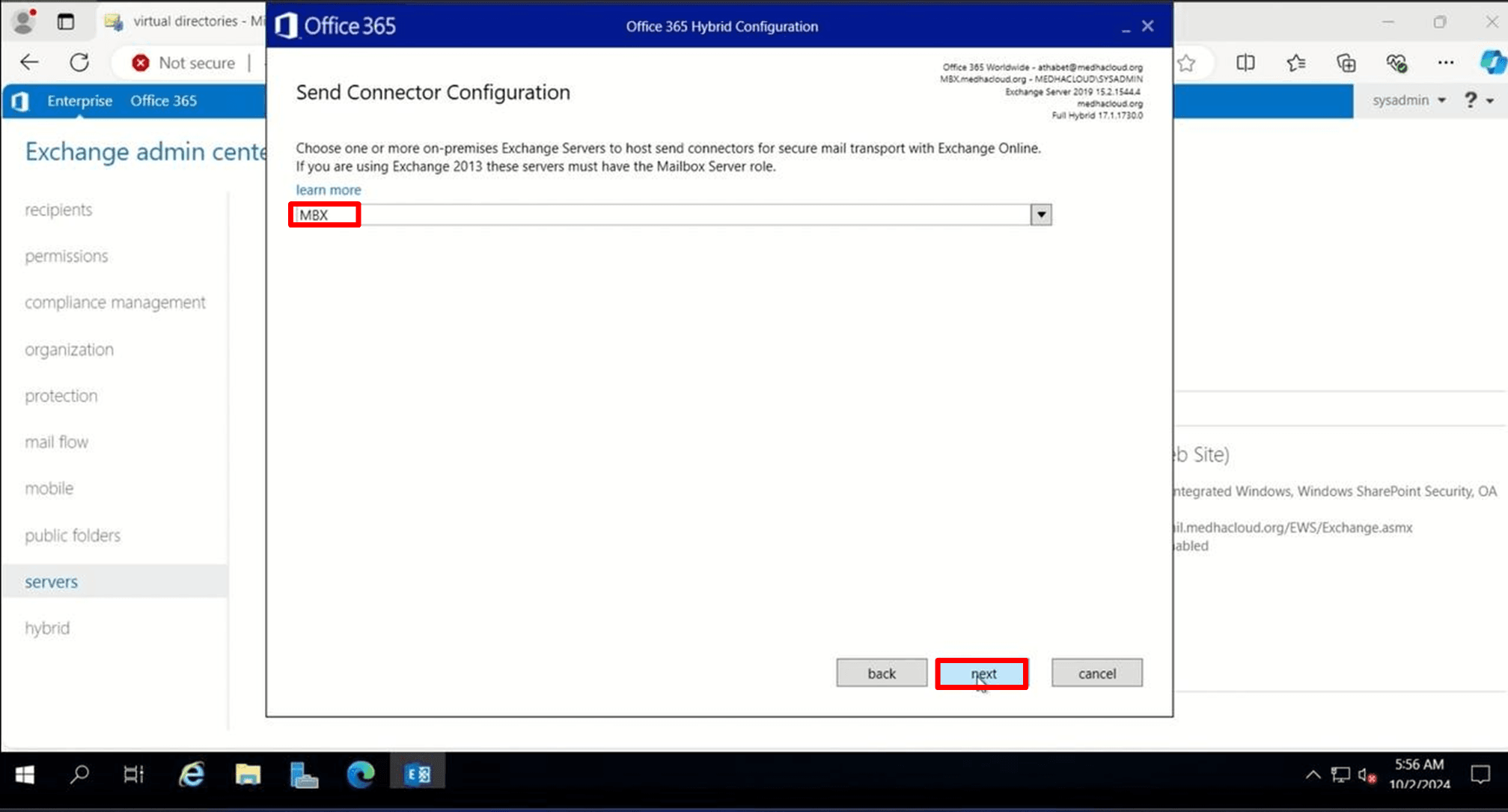
Task: Open the sysadmin account dropdown
Action: click(1408, 100)
